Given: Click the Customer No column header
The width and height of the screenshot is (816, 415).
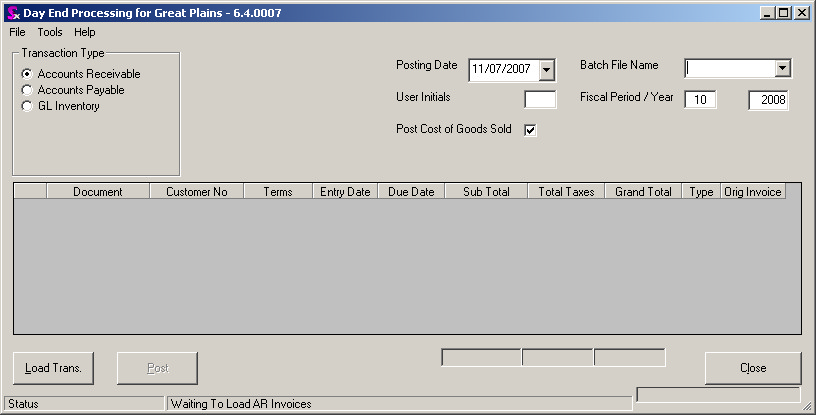Looking at the screenshot, I should pyautogui.click(x=196, y=191).
